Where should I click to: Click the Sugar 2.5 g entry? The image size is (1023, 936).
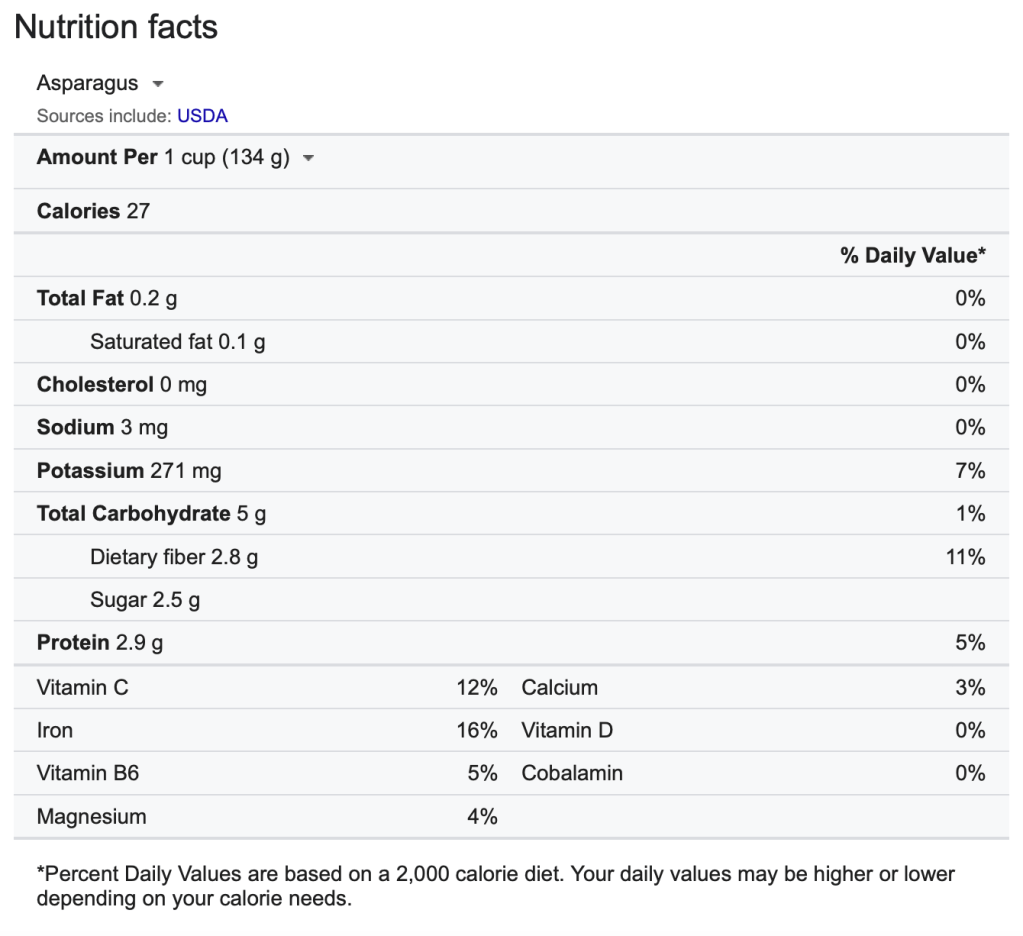pyautogui.click(x=145, y=600)
